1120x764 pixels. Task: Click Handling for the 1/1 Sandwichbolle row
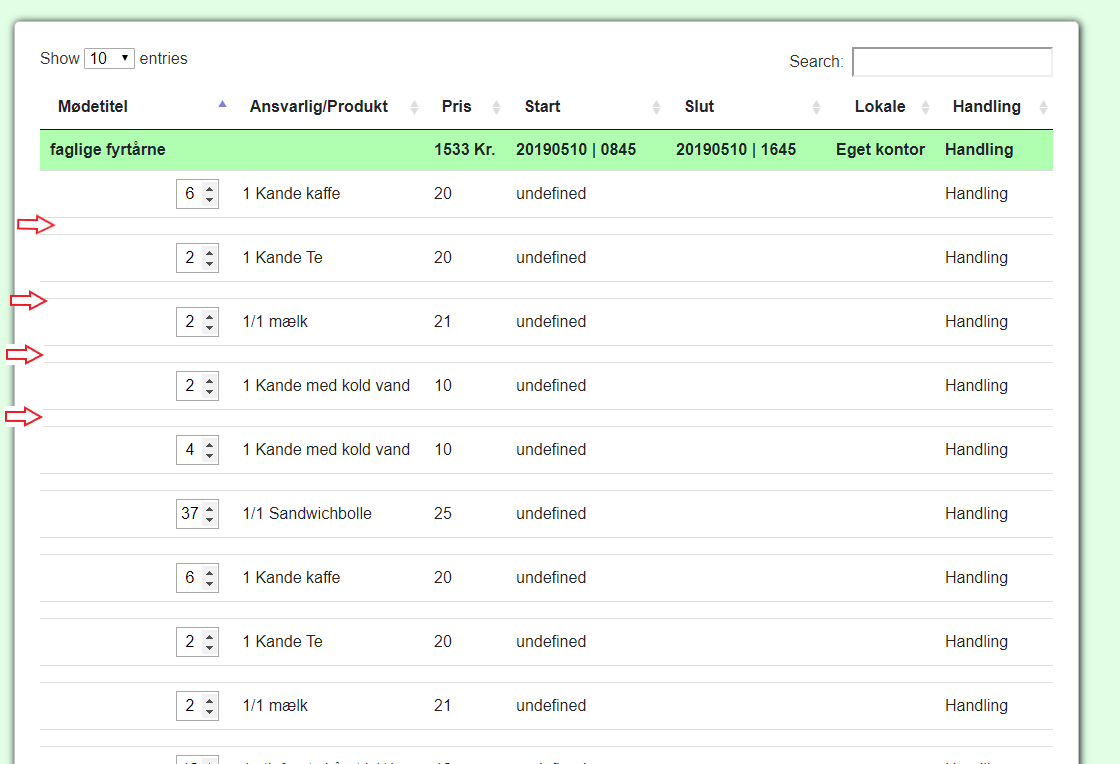coord(976,513)
